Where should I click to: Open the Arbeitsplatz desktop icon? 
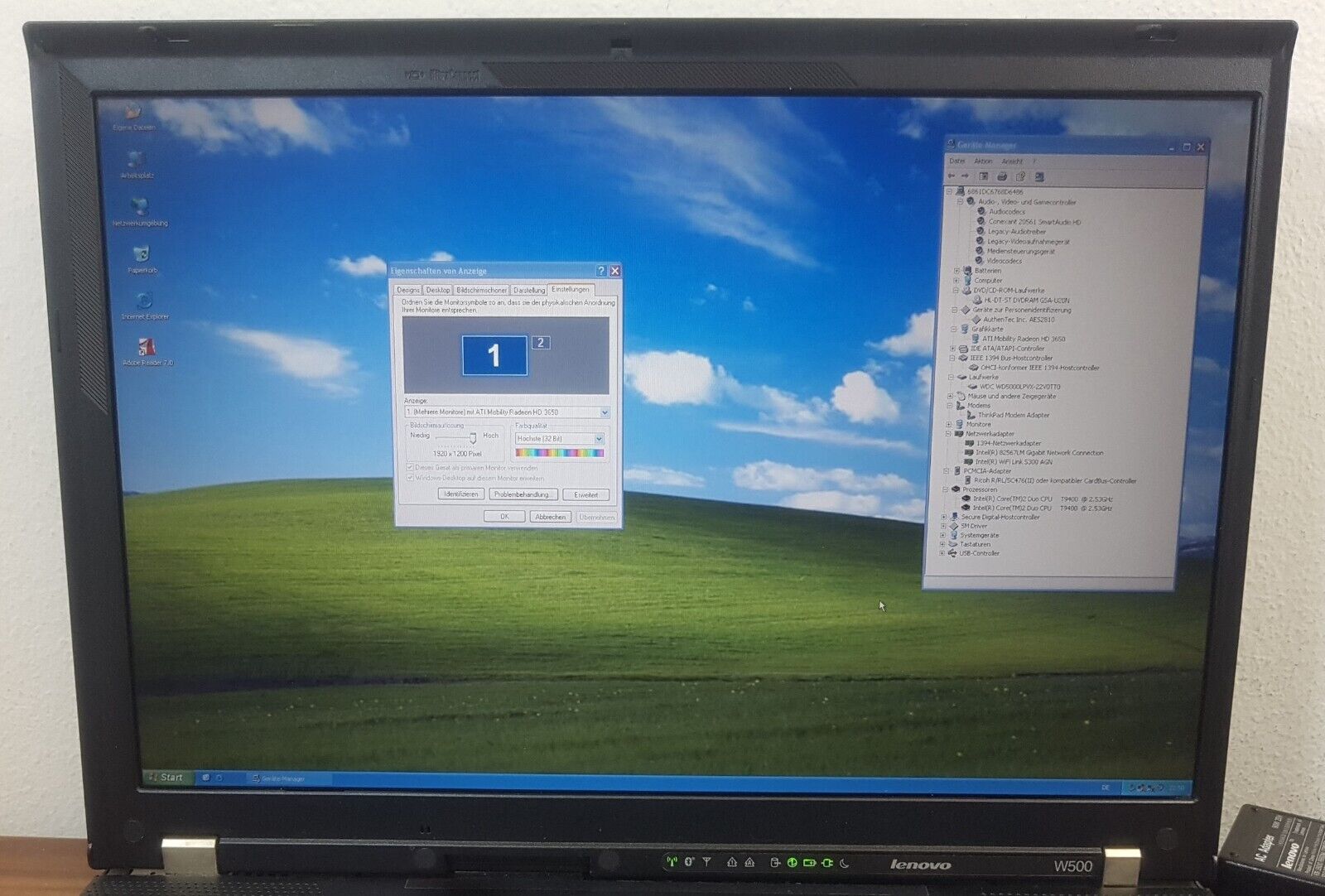click(x=137, y=164)
